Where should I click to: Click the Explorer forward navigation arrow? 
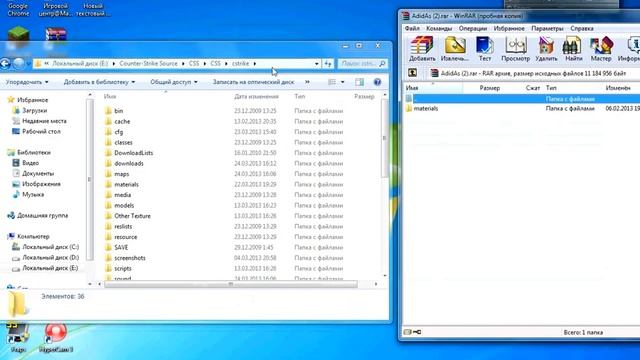click(x=19, y=64)
